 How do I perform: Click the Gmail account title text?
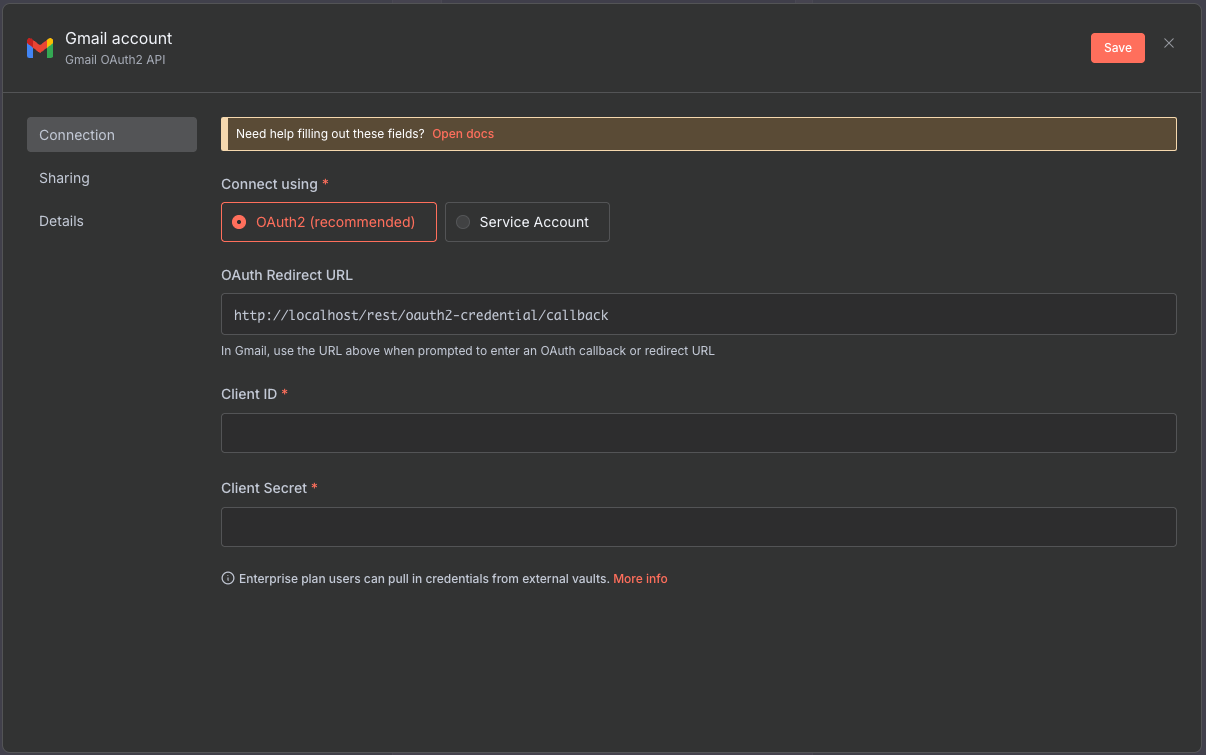119,38
